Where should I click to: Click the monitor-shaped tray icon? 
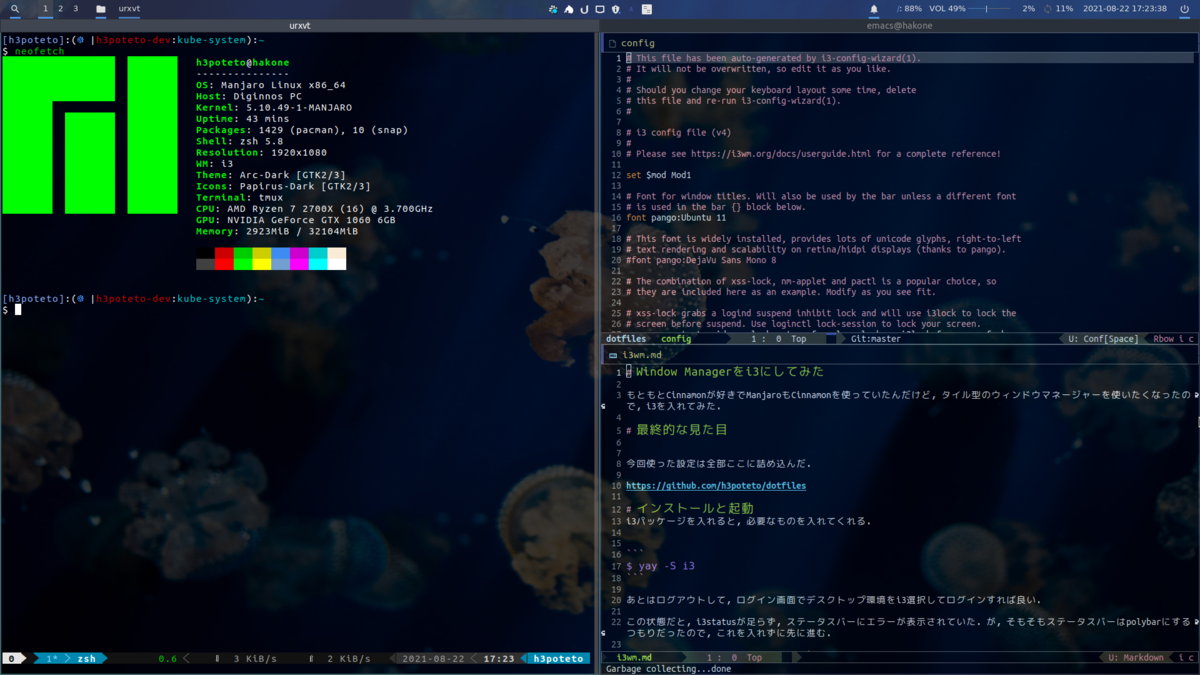[x=600, y=9]
